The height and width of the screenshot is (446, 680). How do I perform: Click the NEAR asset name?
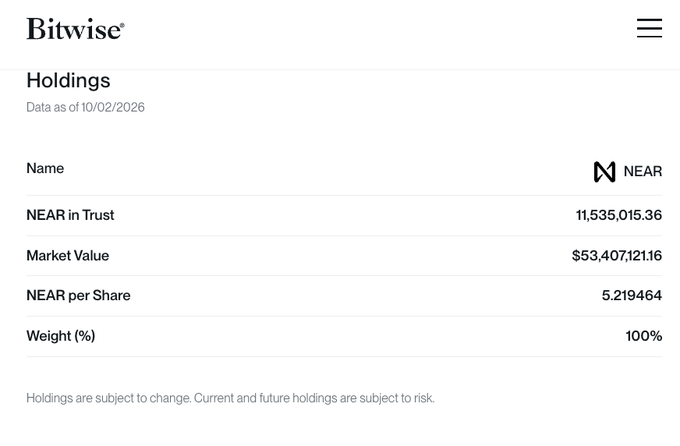[x=643, y=171]
